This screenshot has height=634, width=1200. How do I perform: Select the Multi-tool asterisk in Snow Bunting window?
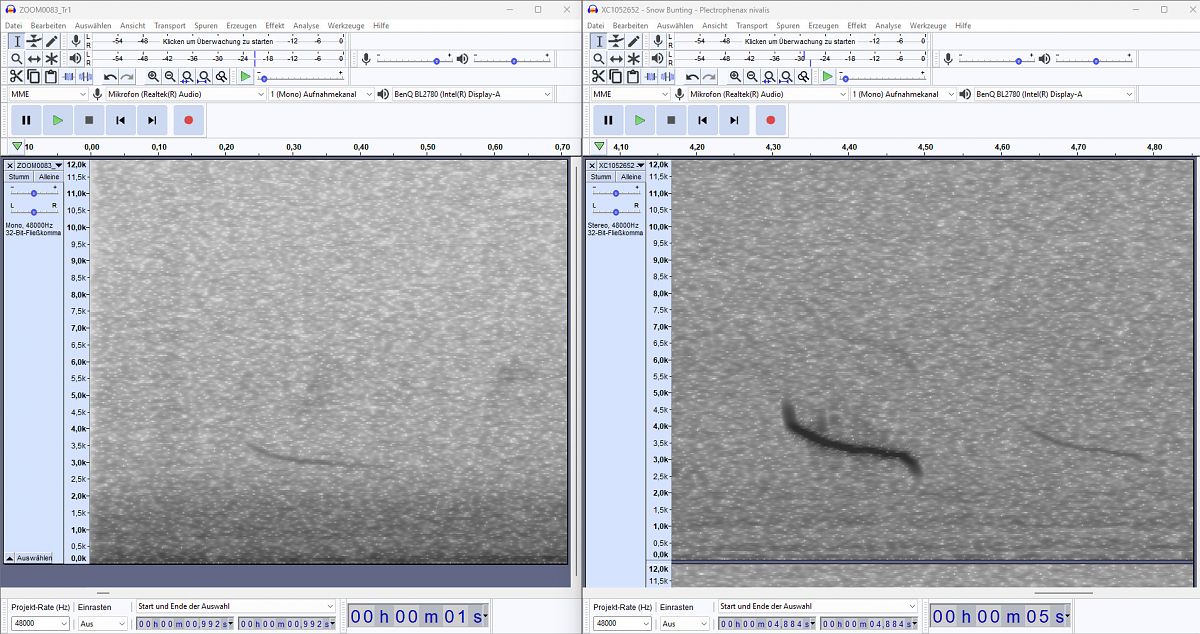[x=633, y=59]
